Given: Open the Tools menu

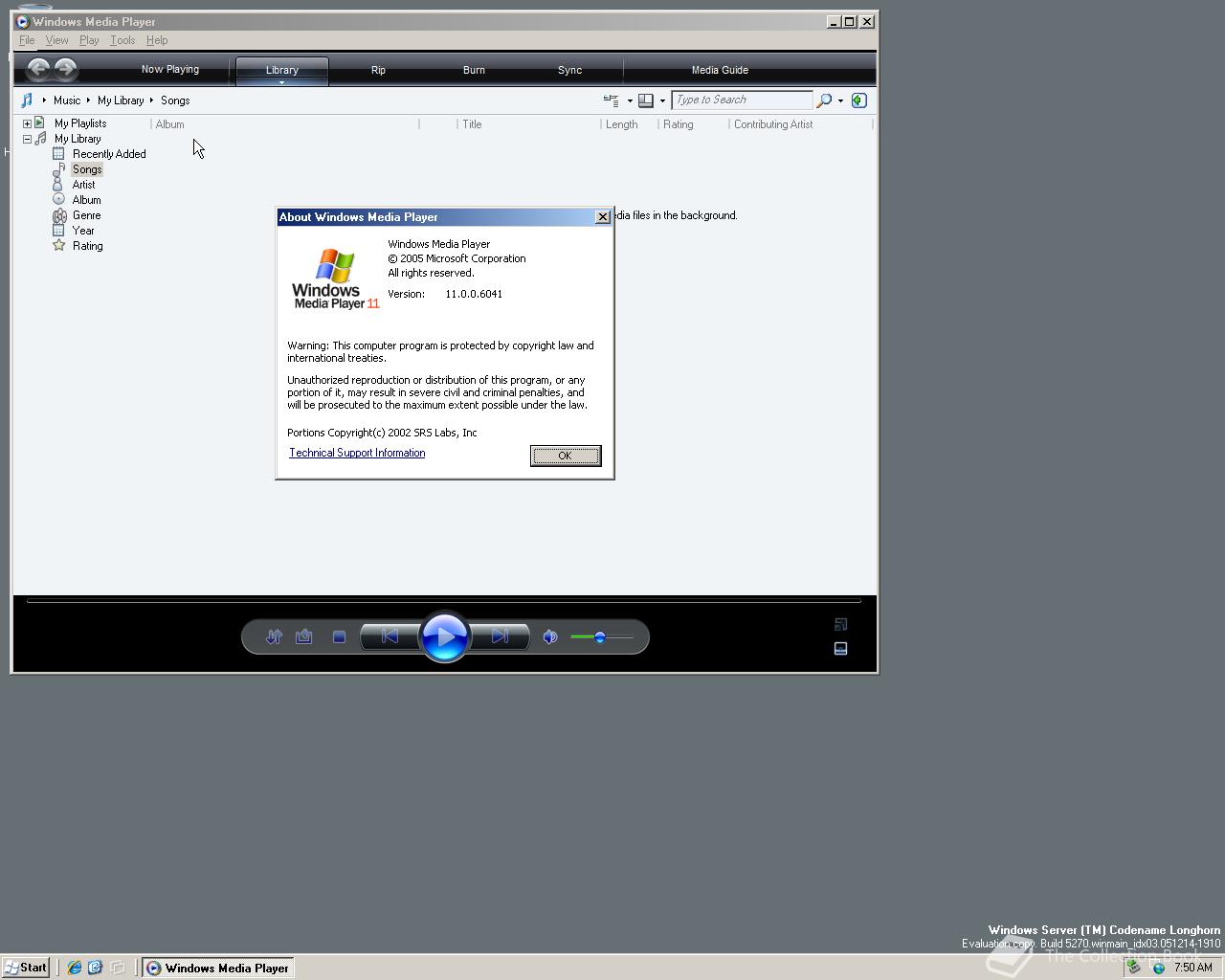Looking at the screenshot, I should (122, 40).
